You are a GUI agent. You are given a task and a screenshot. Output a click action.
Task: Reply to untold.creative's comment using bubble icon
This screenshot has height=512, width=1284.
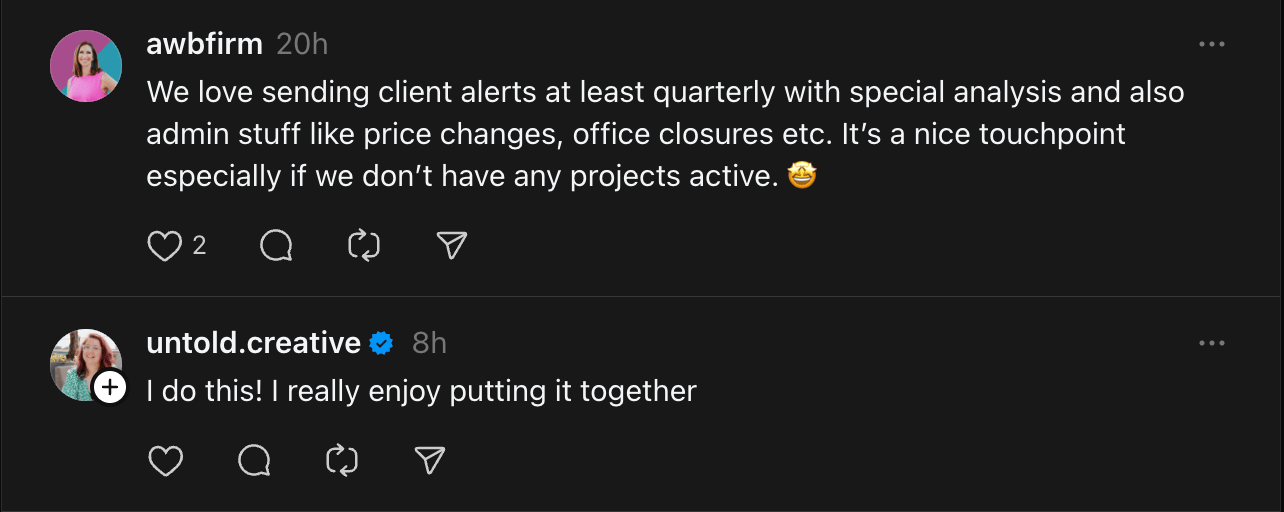(x=254, y=460)
